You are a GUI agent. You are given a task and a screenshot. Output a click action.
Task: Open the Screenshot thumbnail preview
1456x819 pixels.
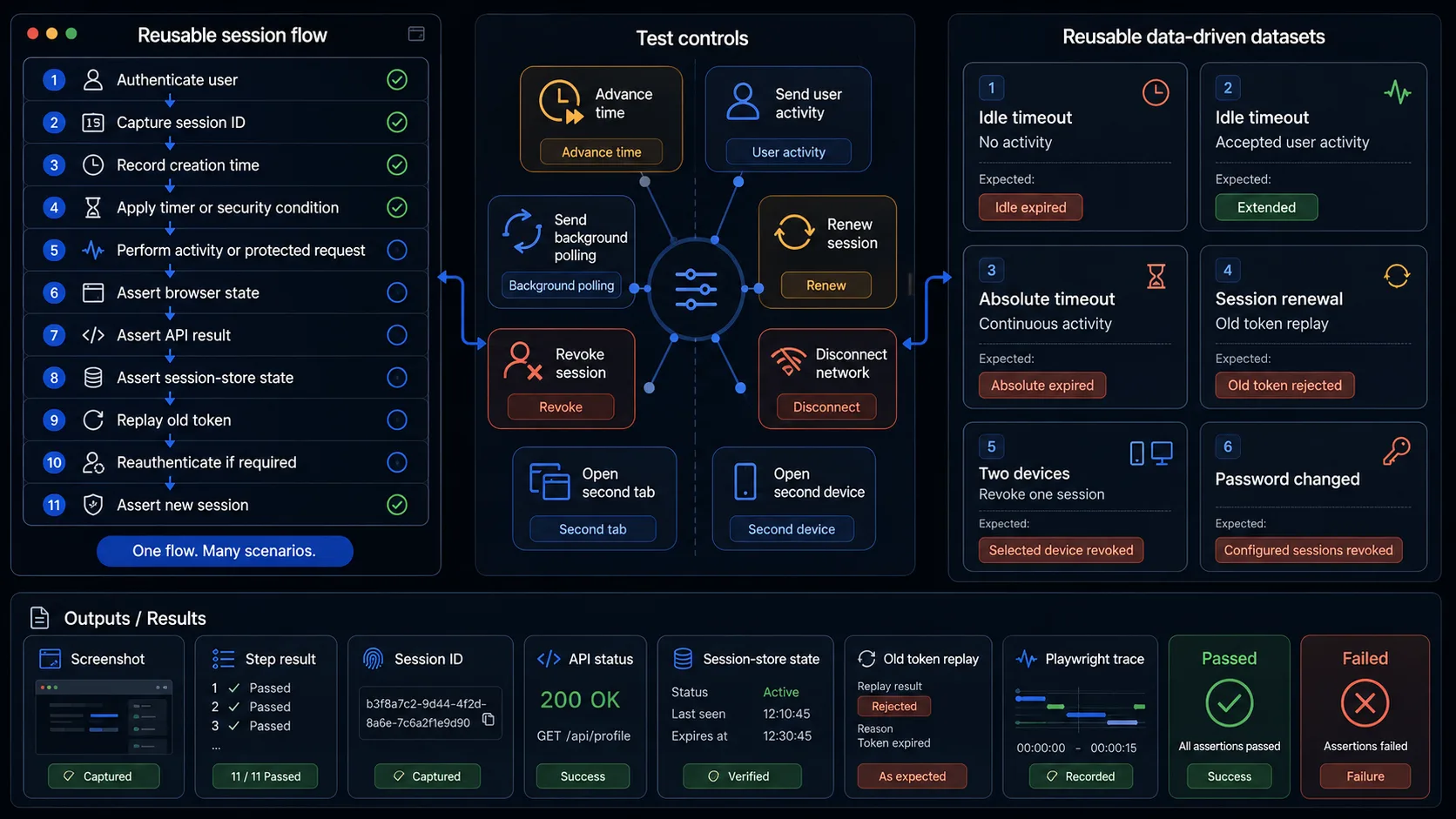coord(104,717)
